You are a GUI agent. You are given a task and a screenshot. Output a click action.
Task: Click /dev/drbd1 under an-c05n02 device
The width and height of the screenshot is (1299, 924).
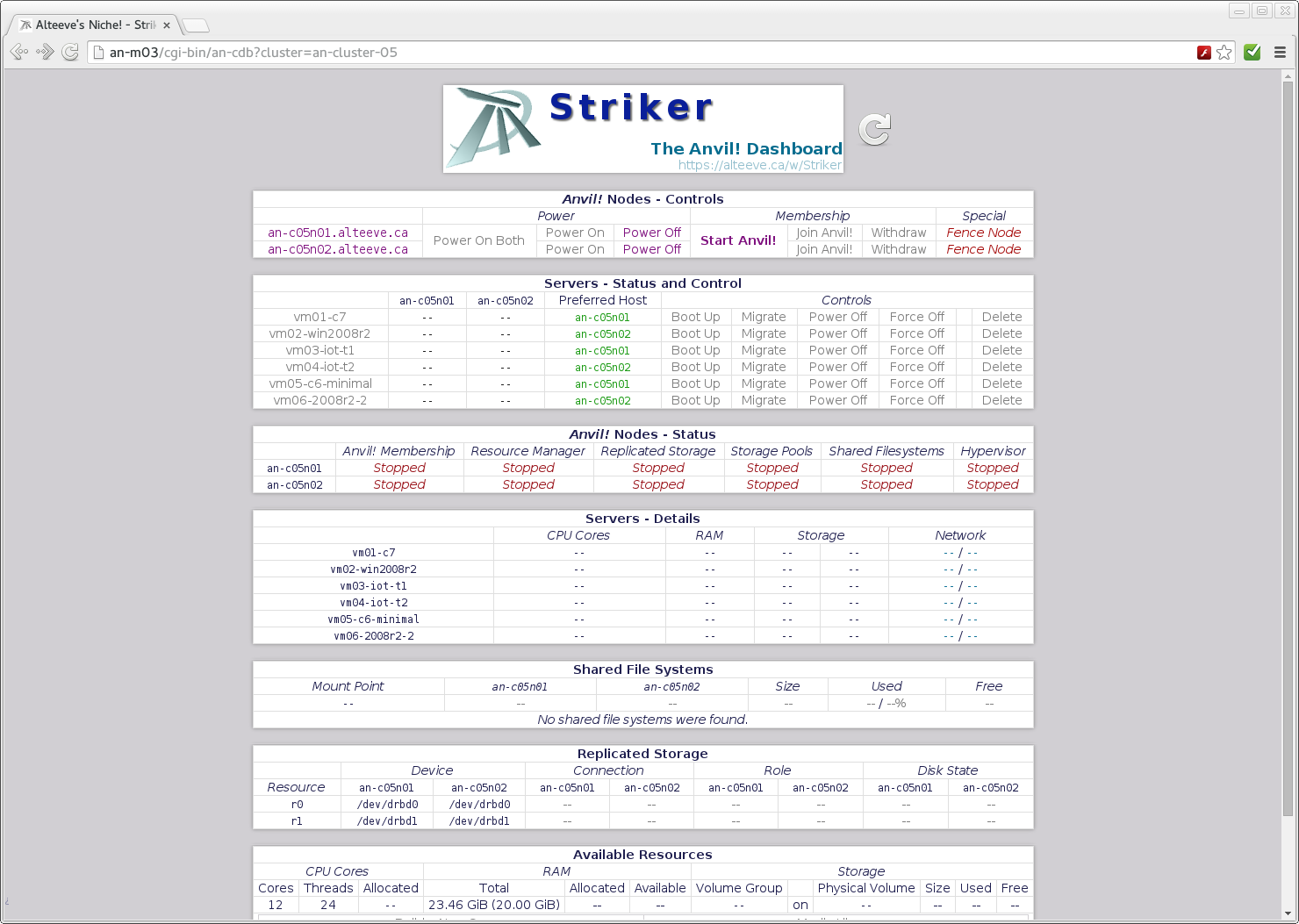[480, 821]
